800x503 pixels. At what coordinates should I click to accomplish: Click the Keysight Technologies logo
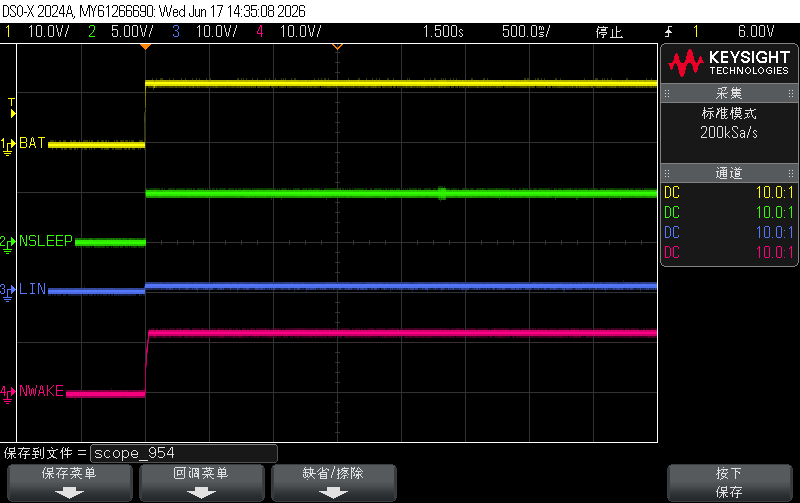click(729, 63)
